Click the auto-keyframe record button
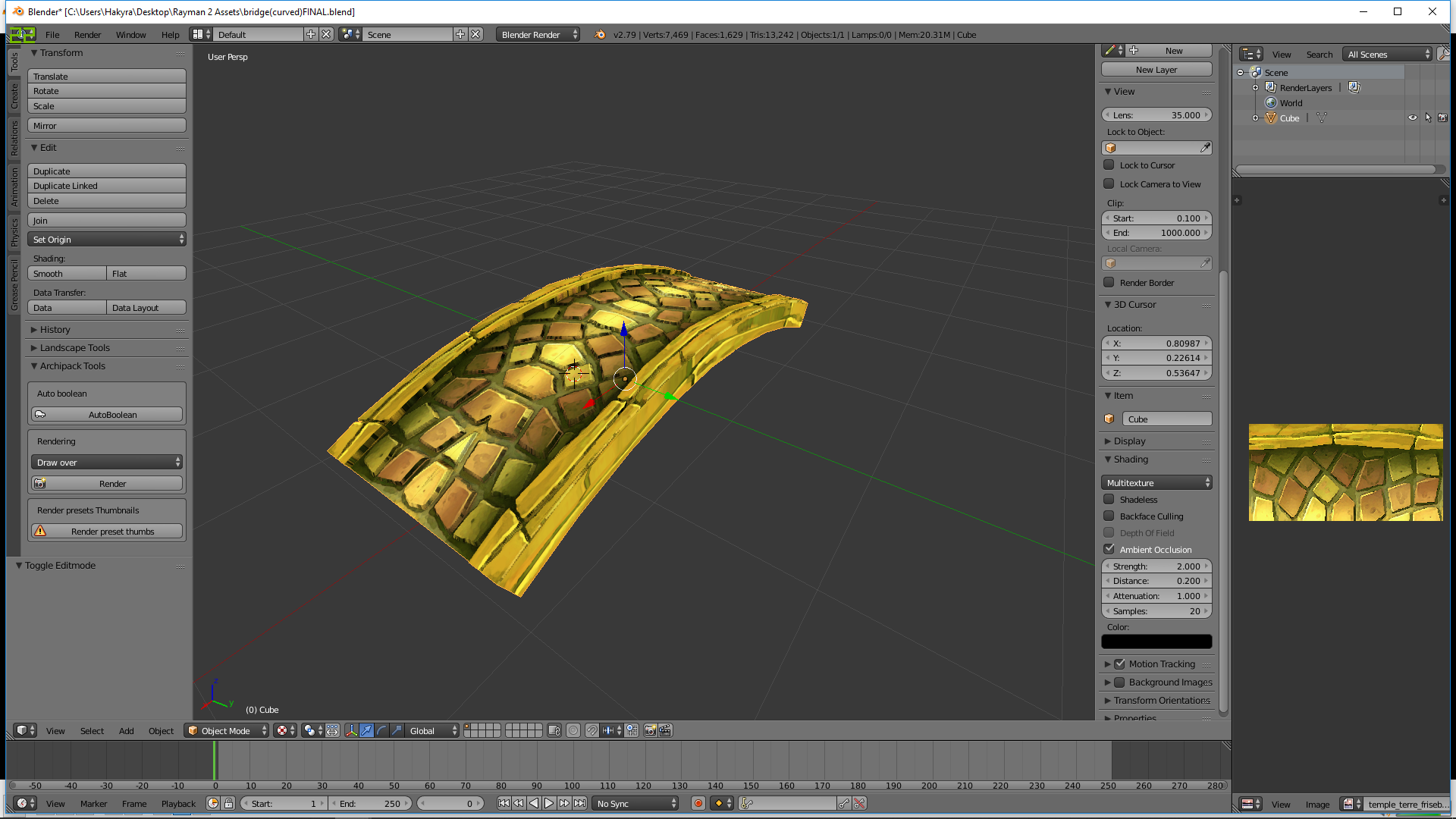 click(698, 803)
